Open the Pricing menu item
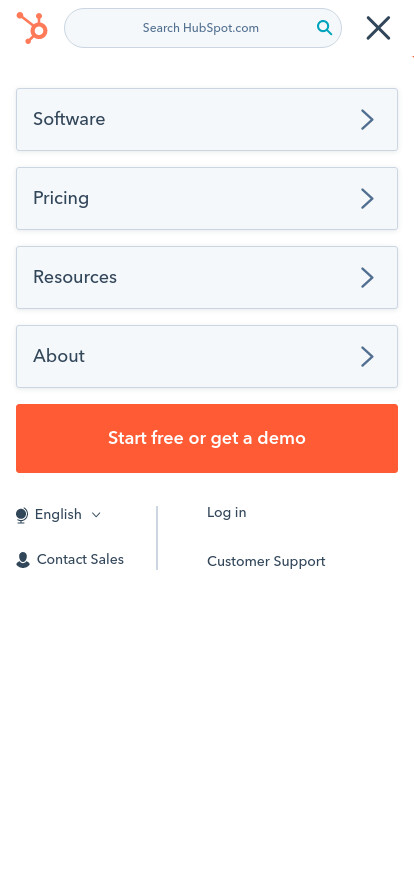This screenshot has height=896, width=414. [x=207, y=198]
